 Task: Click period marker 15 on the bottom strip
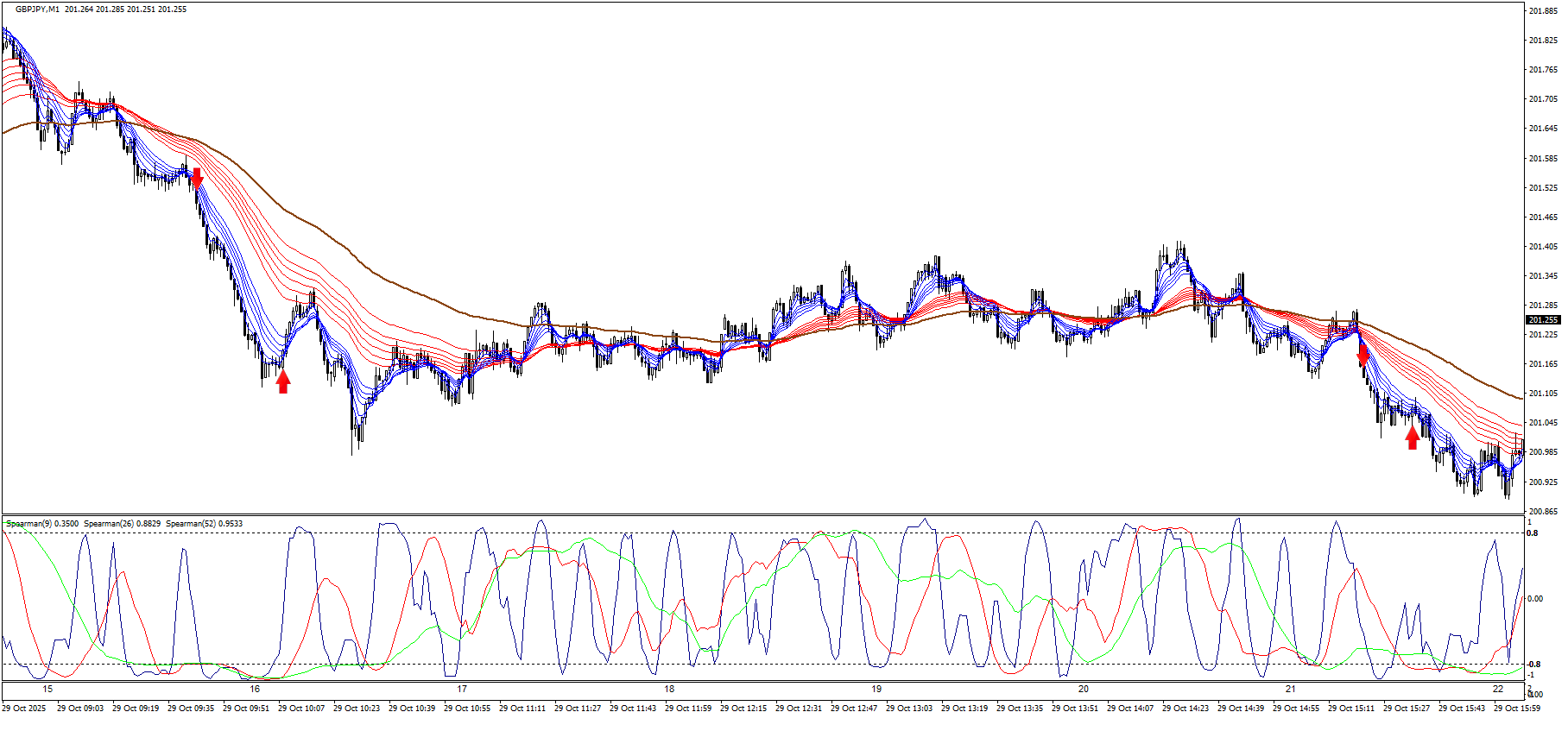[47, 689]
